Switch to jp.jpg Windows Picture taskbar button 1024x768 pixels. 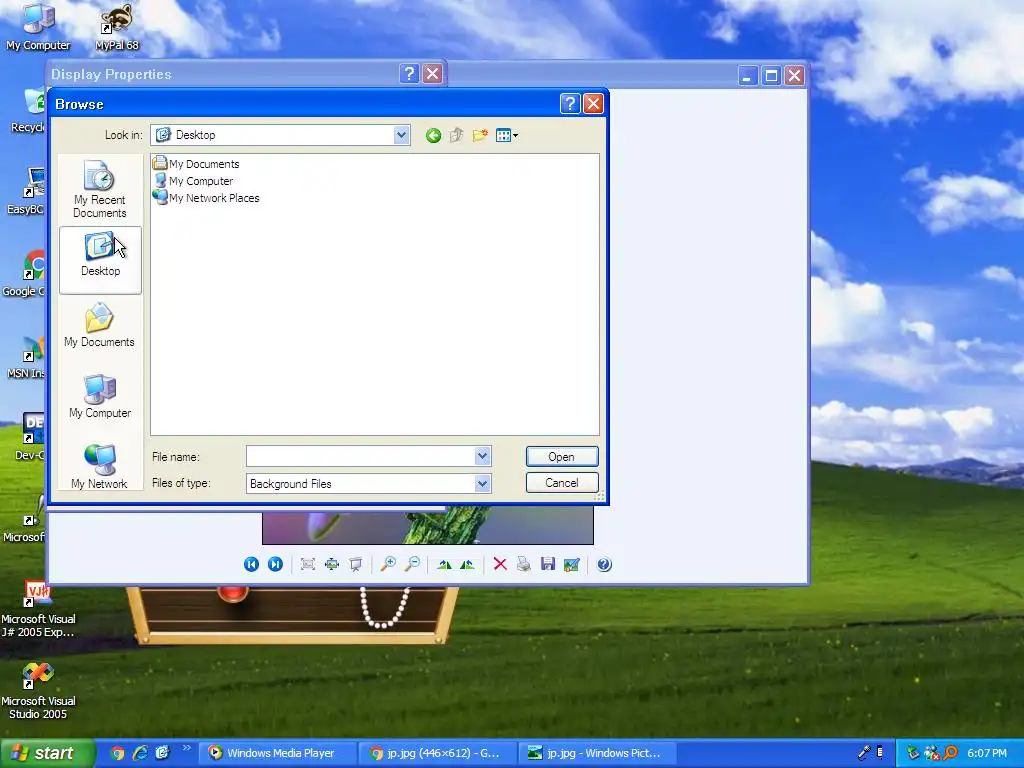point(598,753)
